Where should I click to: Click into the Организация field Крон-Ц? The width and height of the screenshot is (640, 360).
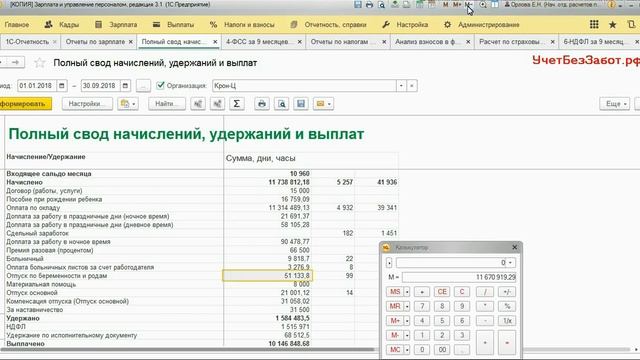click(x=304, y=86)
